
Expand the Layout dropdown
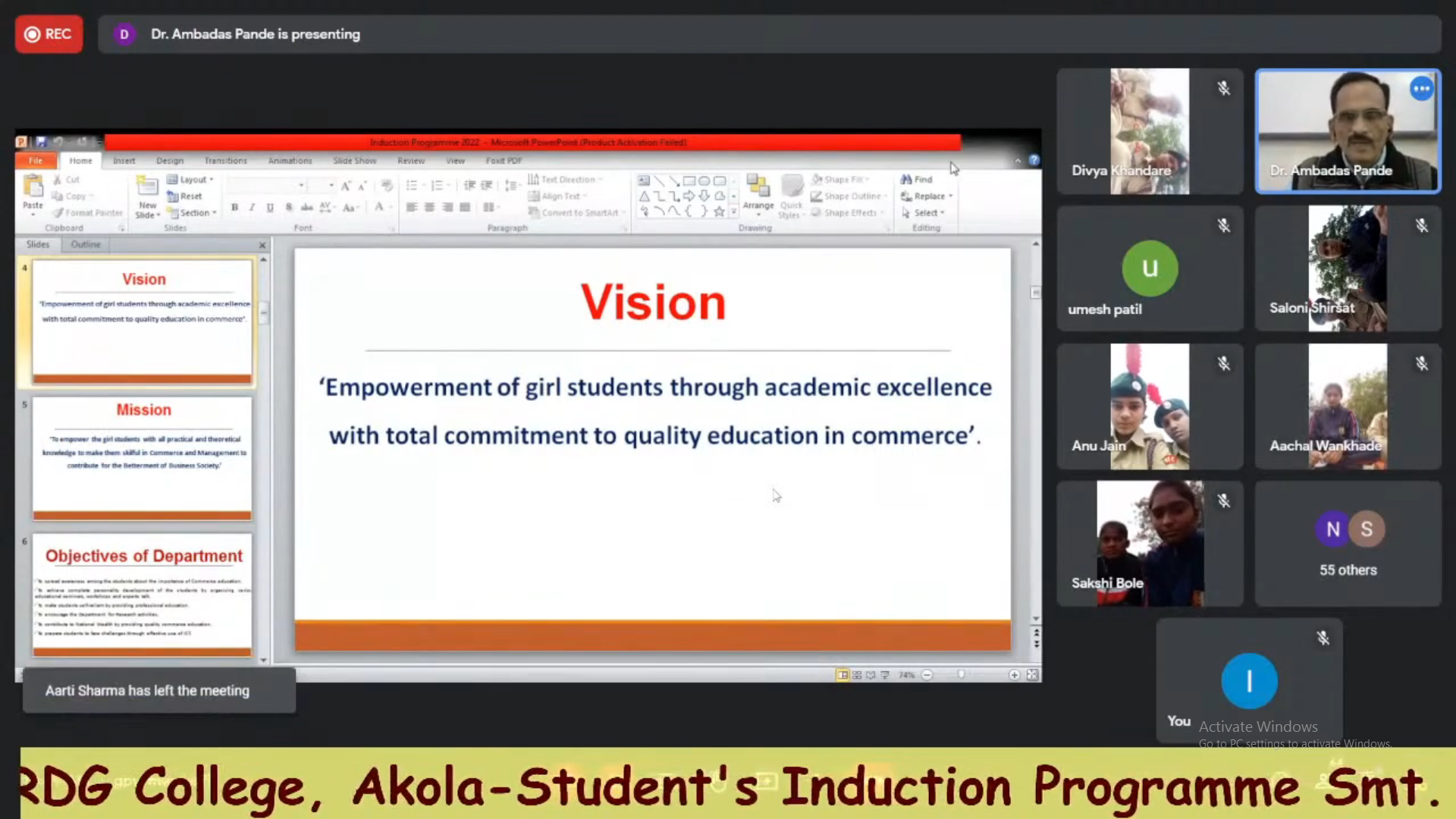point(211,180)
